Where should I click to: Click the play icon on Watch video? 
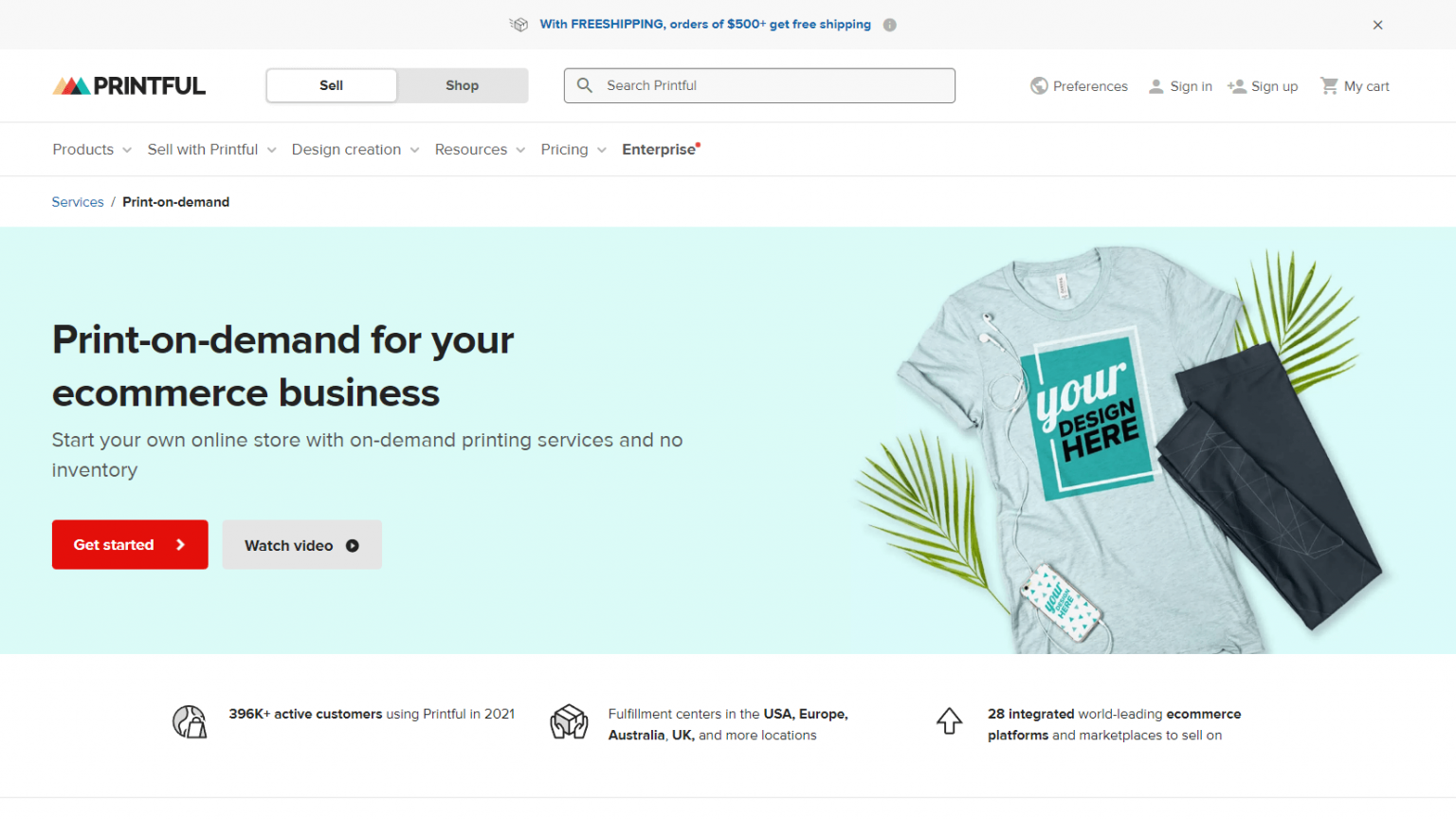(x=353, y=545)
